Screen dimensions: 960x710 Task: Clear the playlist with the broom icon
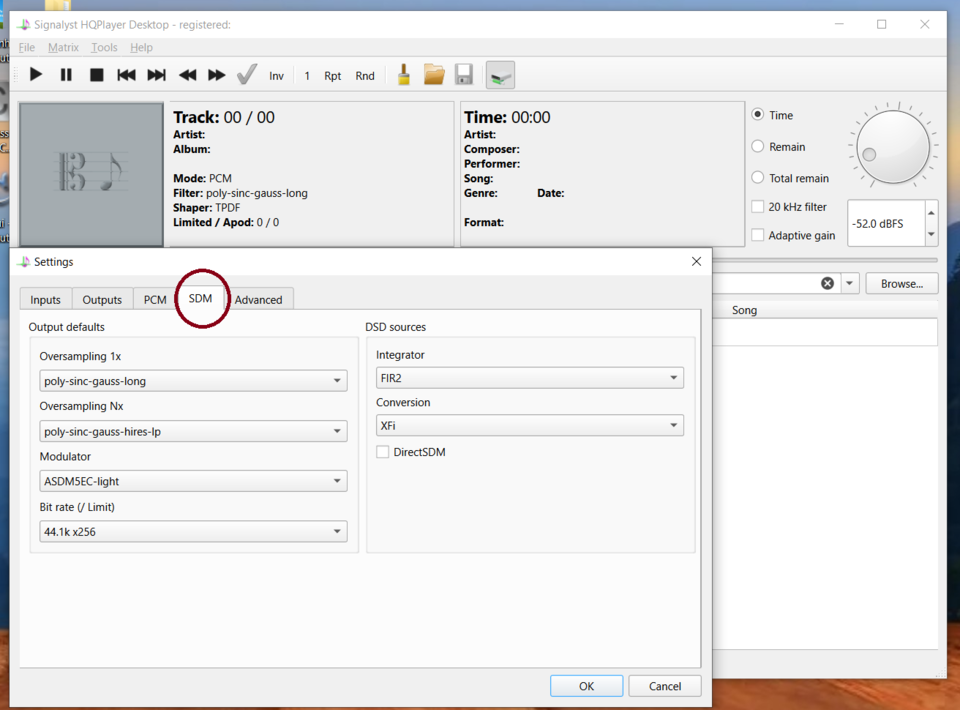pos(404,75)
